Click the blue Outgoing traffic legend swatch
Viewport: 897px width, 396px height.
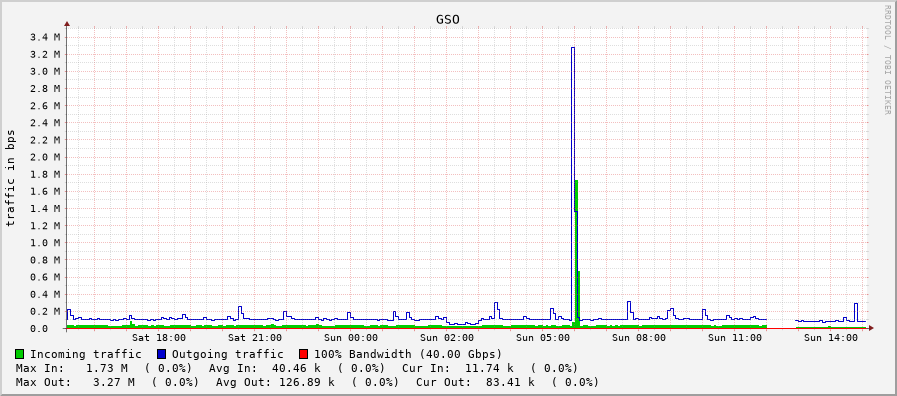tap(161, 354)
